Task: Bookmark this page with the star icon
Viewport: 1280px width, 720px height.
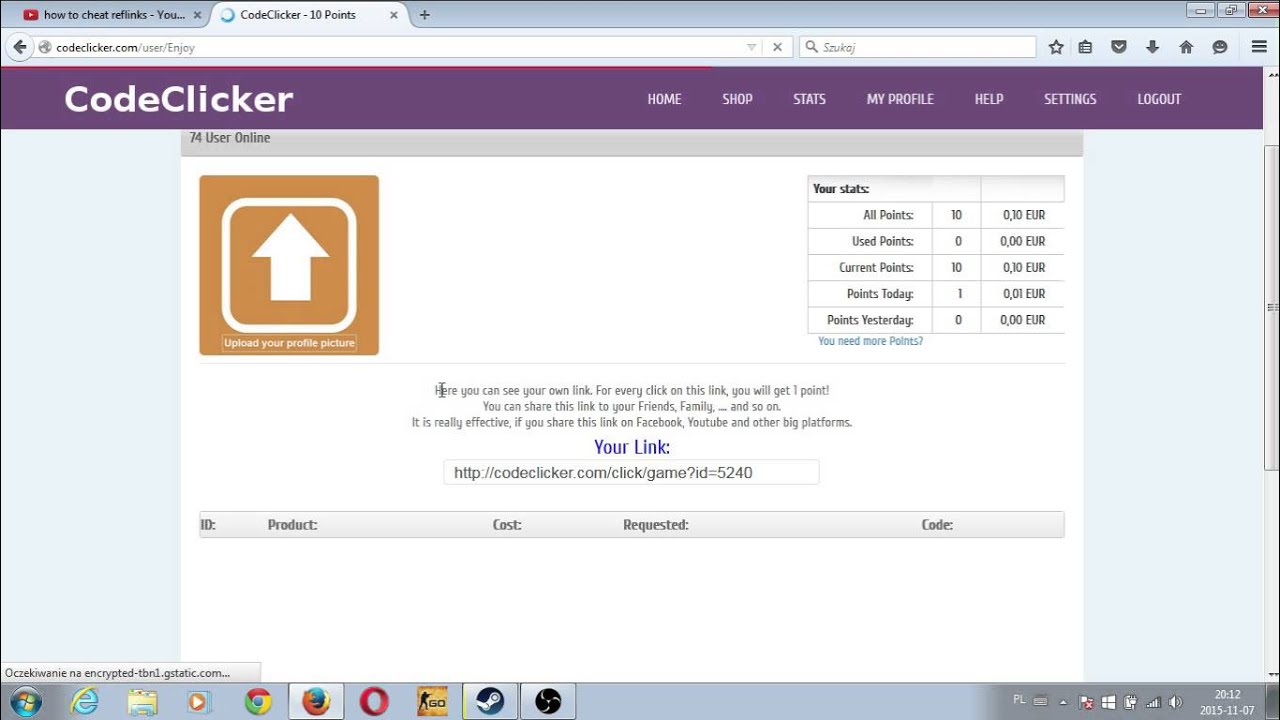Action: pyautogui.click(x=1056, y=47)
